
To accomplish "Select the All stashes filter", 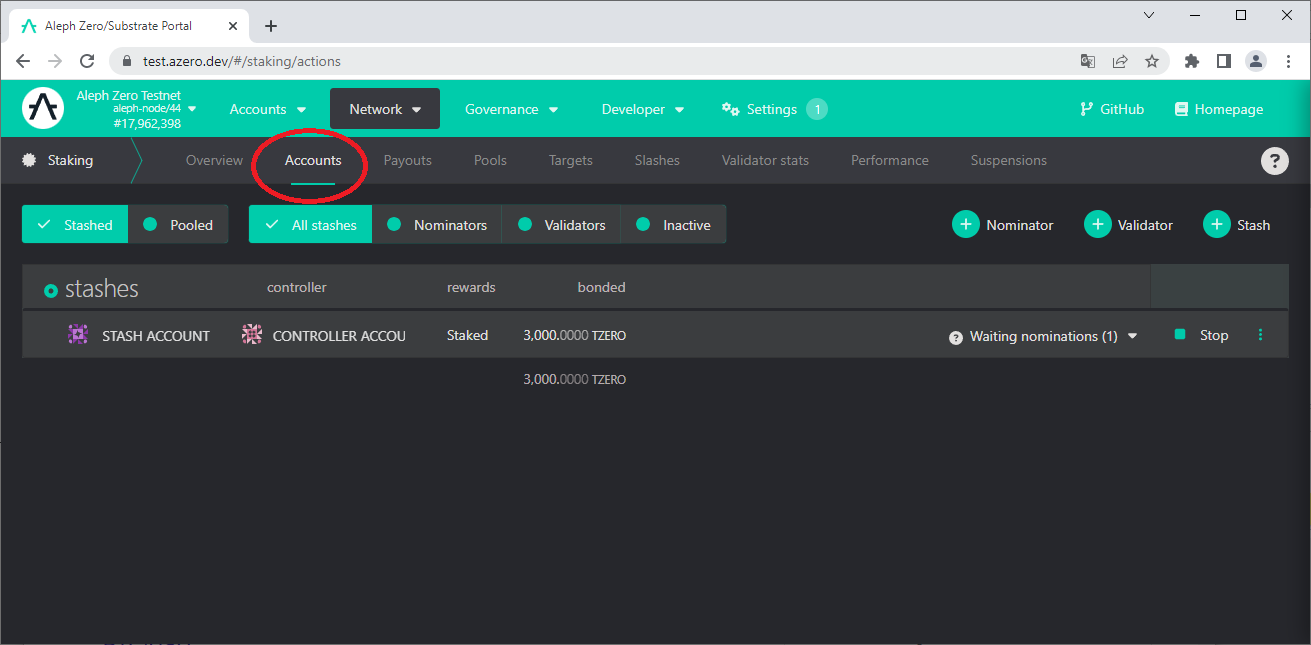I will [310, 225].
